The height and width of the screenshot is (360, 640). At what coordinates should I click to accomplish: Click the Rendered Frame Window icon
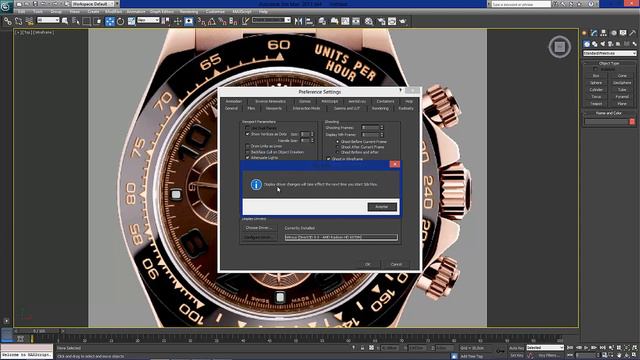coord(392,21)
